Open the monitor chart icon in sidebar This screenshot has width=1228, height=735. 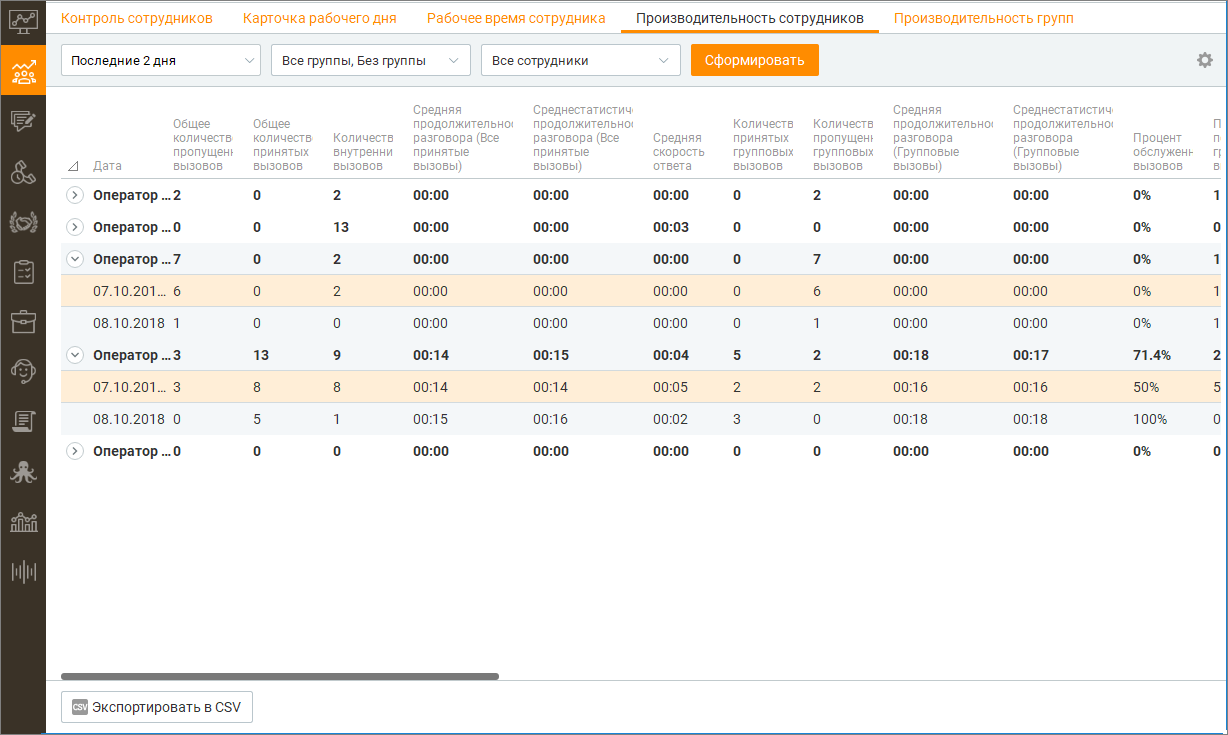[x=23, y=21]
